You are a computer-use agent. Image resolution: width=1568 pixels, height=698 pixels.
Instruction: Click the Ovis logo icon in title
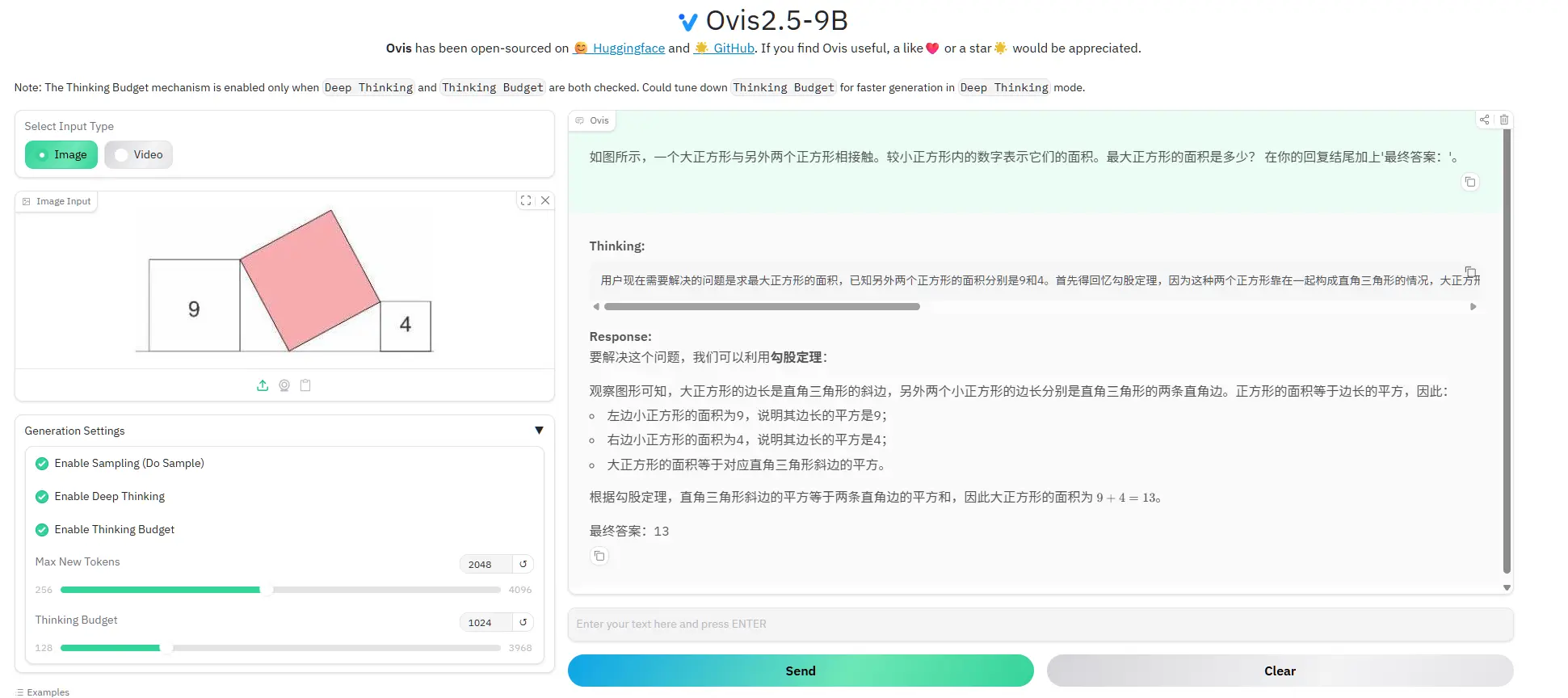coord(688,21)
